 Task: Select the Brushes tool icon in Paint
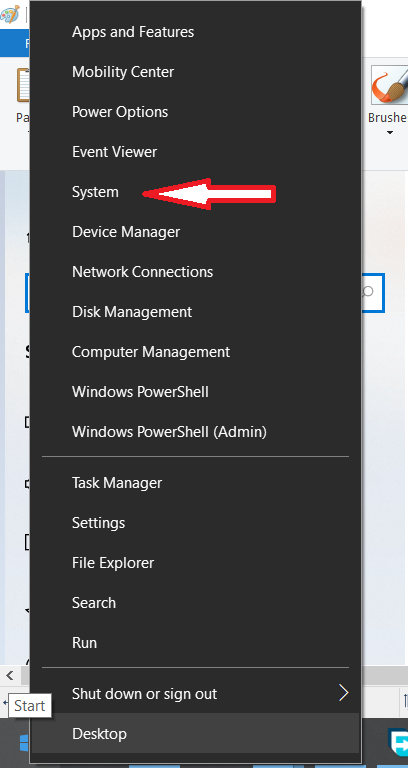tap(390, 85)
